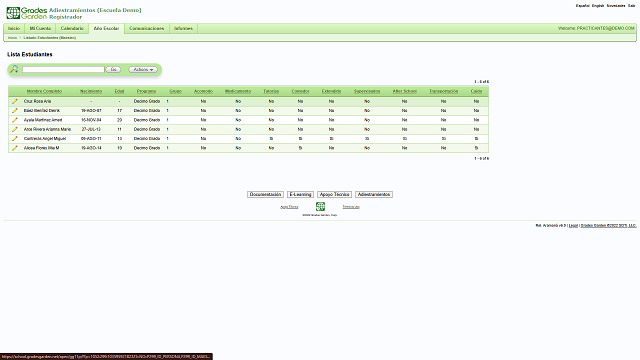Sort by Medicamento column header

point(238,91)
